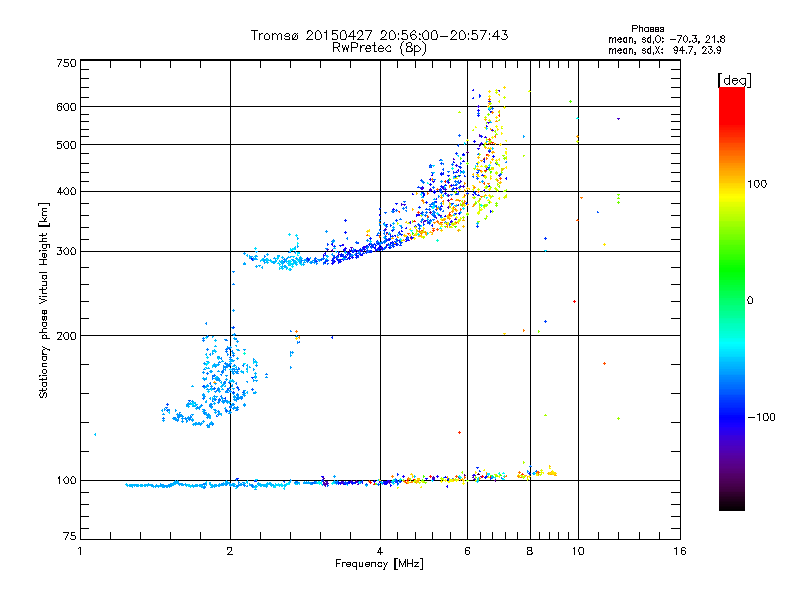The image size is (800, 600).
Task: Click the plot title 'Tromsø 20150427 20:56:00-20:57:43'
Action: (x=379, y=35)
